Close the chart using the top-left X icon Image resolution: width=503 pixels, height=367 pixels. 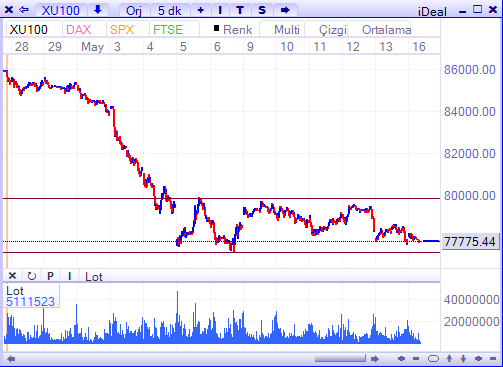[x=9, y=10]
